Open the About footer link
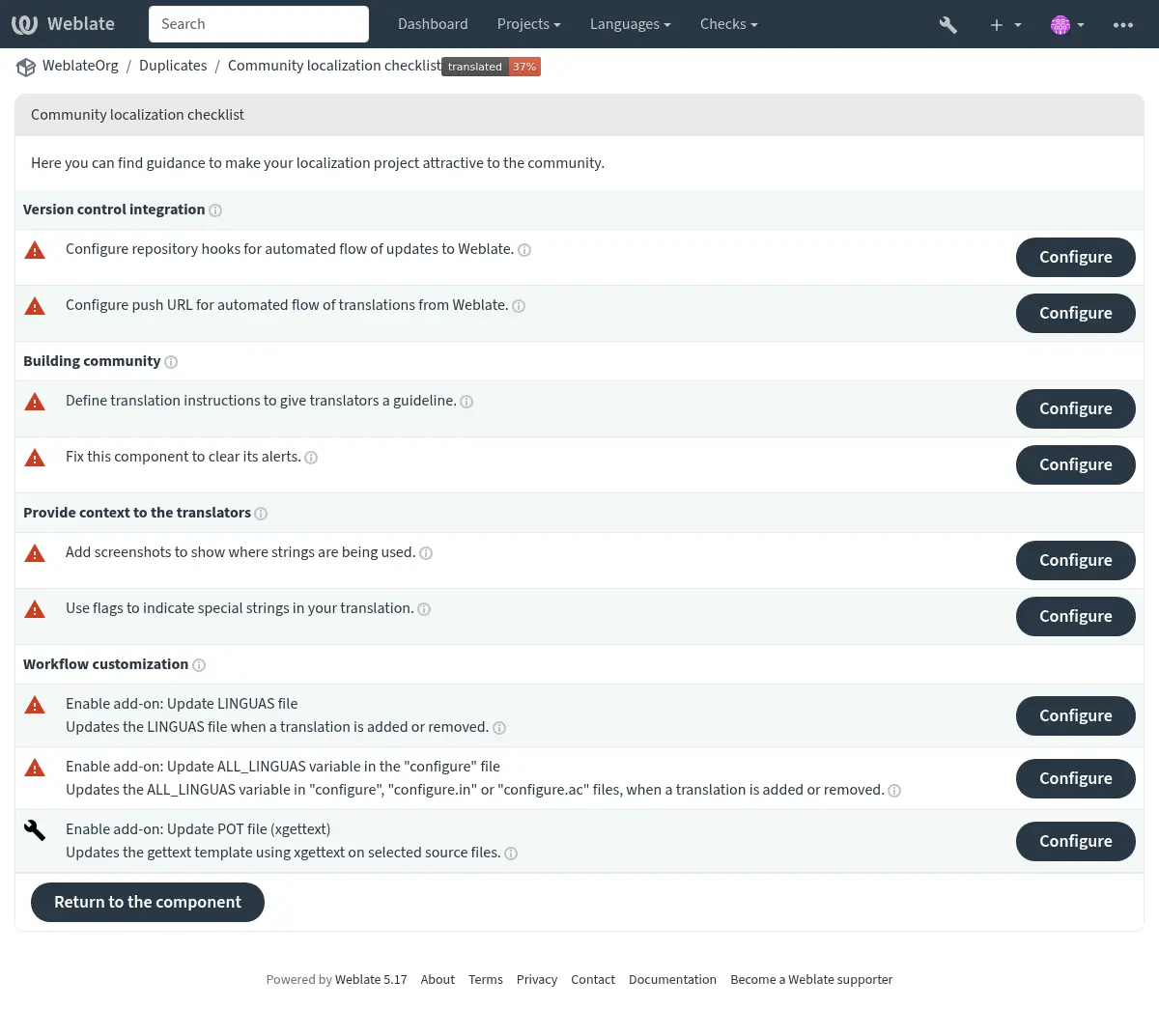This screenshot has height=1036, width=1159. [438, 979]
